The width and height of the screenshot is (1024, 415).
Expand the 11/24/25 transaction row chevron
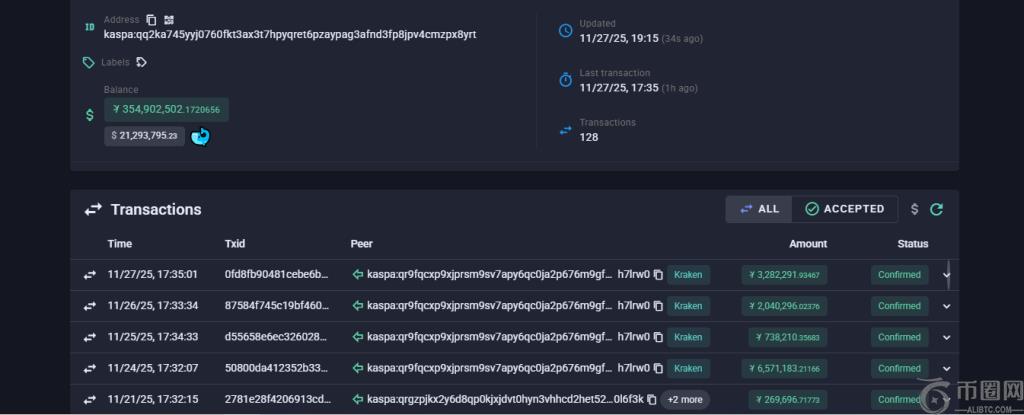[x=946, y=369]
